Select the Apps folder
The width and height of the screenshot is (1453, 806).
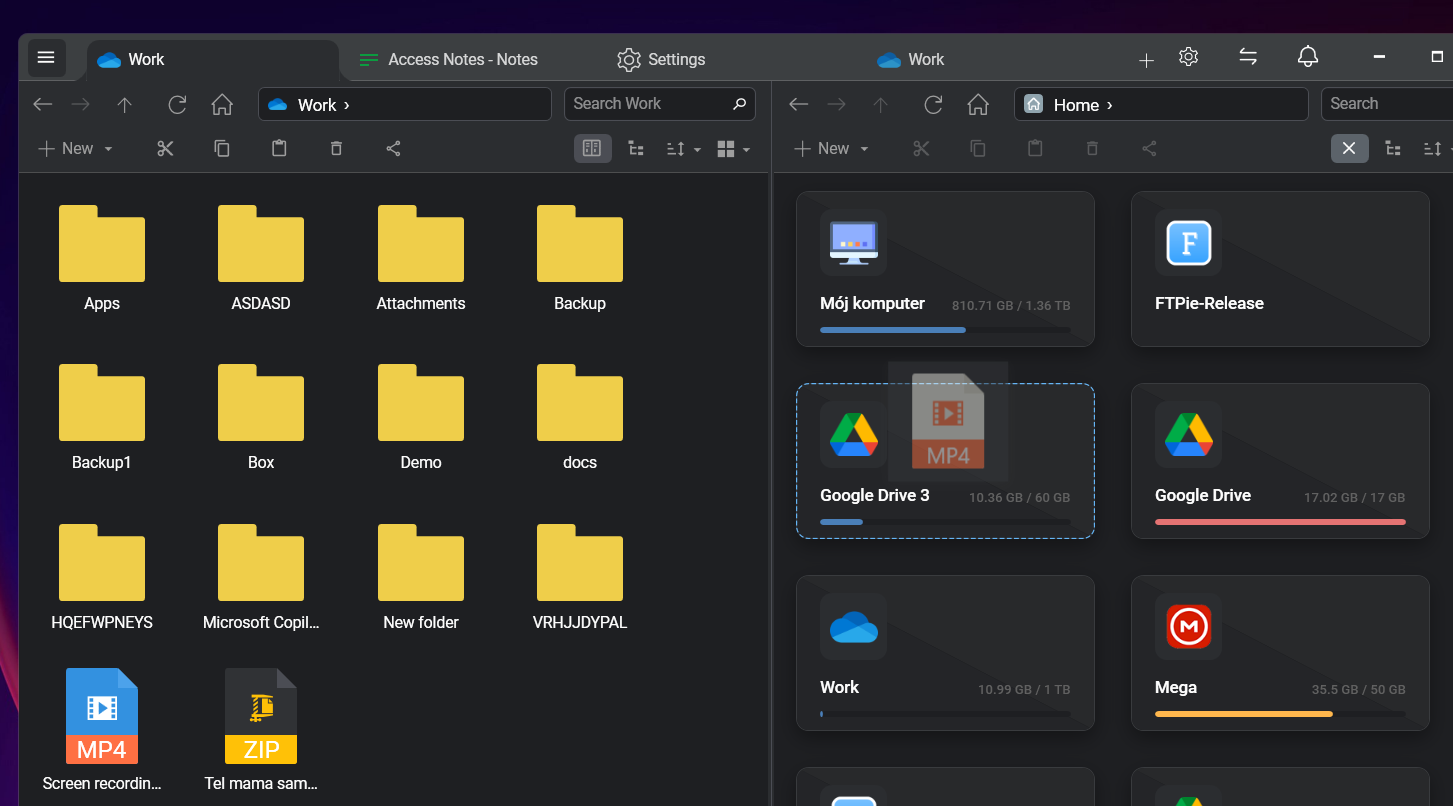tap(102, 258)
